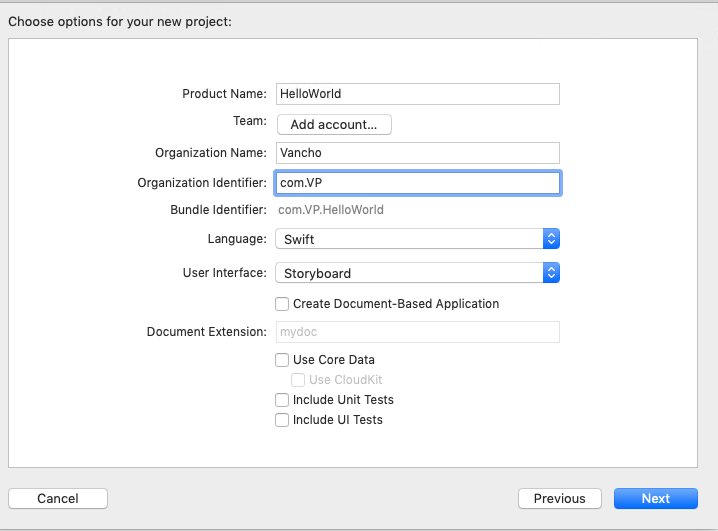Enable Create Document-Based Application checkbox
718x531 pixels.
point(282,304)
